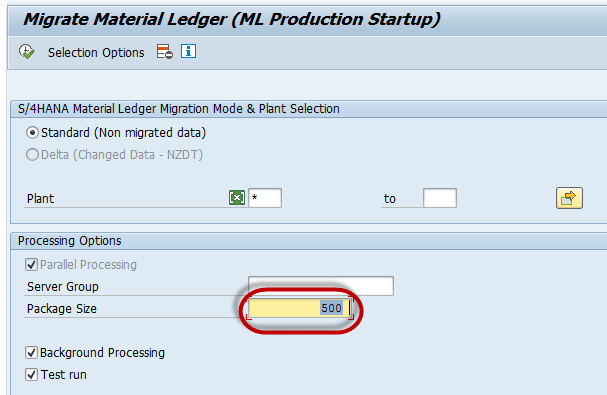
Task: Click the Package Size field showing 500
Action: click(300, 309)
